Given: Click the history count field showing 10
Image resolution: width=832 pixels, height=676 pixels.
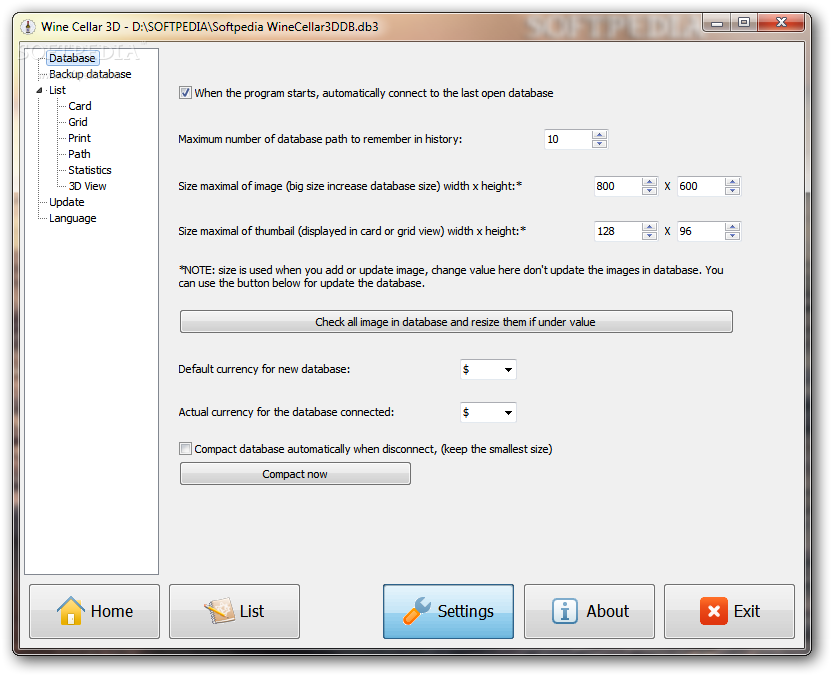Looking at the screenshot, I should pos(568,139).
